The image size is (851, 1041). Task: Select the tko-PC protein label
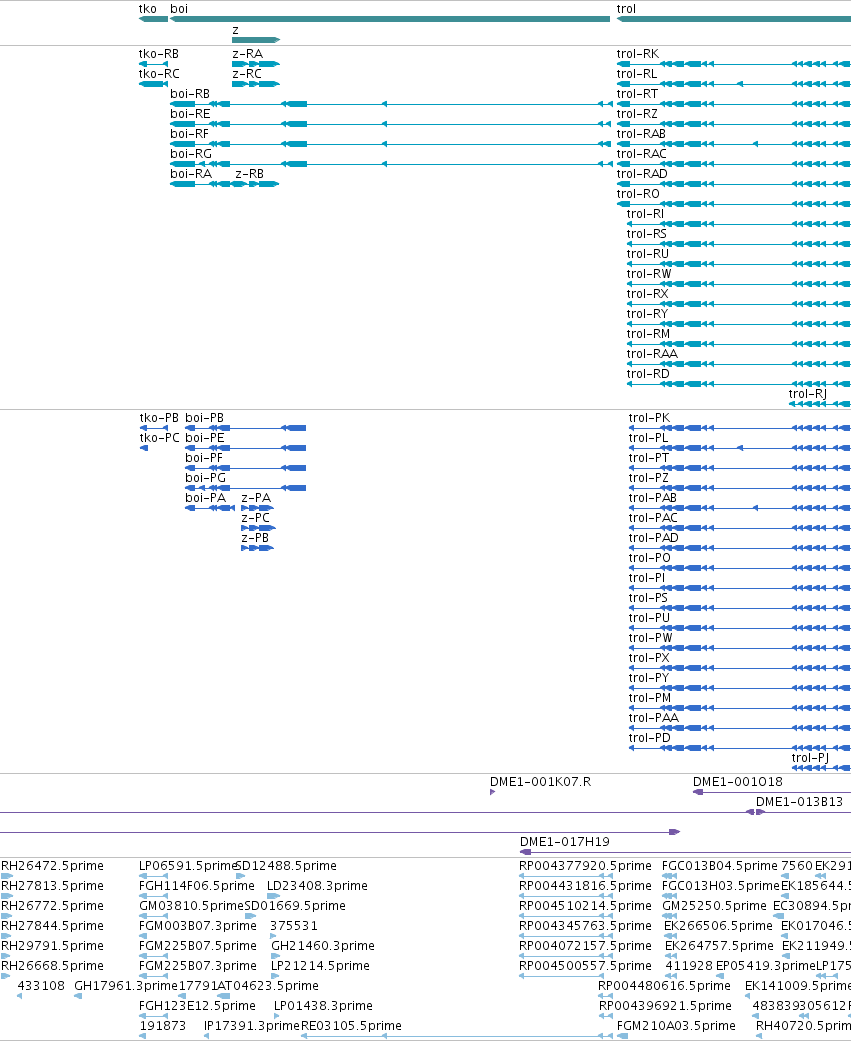(x=159, y=438)
